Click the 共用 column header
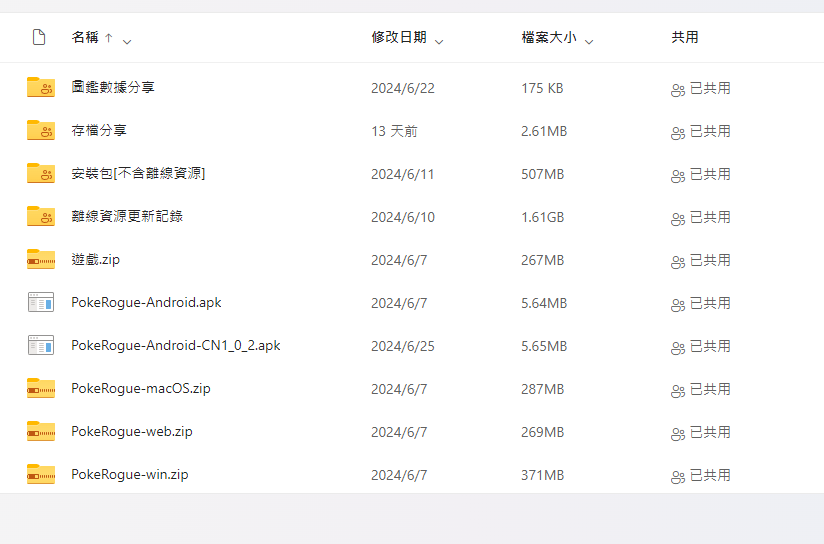 (685, 37)
